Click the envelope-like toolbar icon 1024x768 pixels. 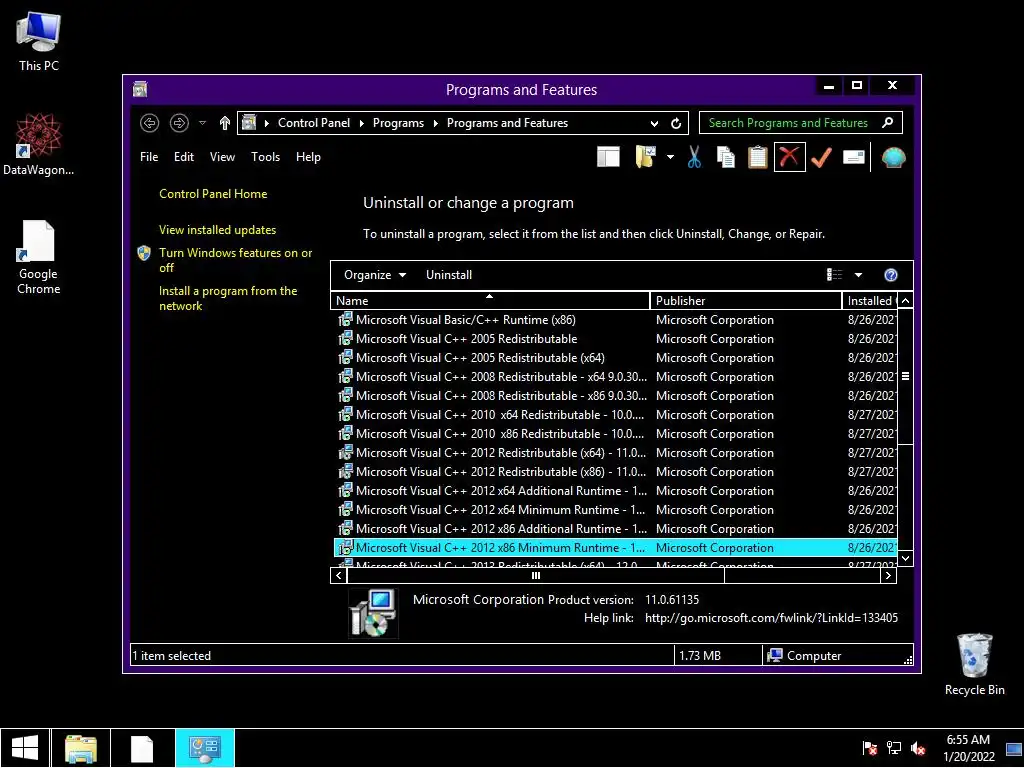853,157
